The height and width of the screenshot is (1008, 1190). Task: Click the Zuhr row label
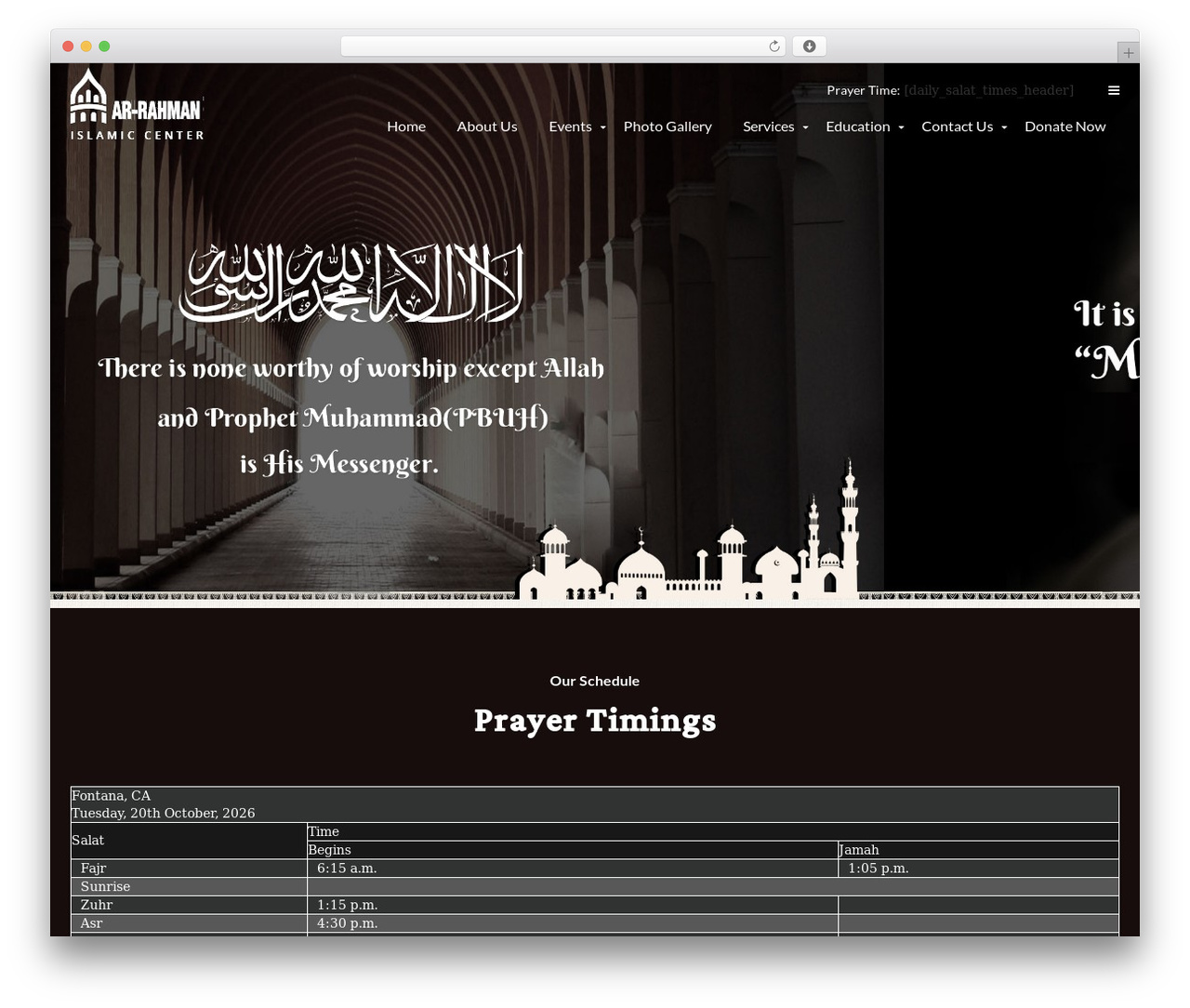coord(97,905)
